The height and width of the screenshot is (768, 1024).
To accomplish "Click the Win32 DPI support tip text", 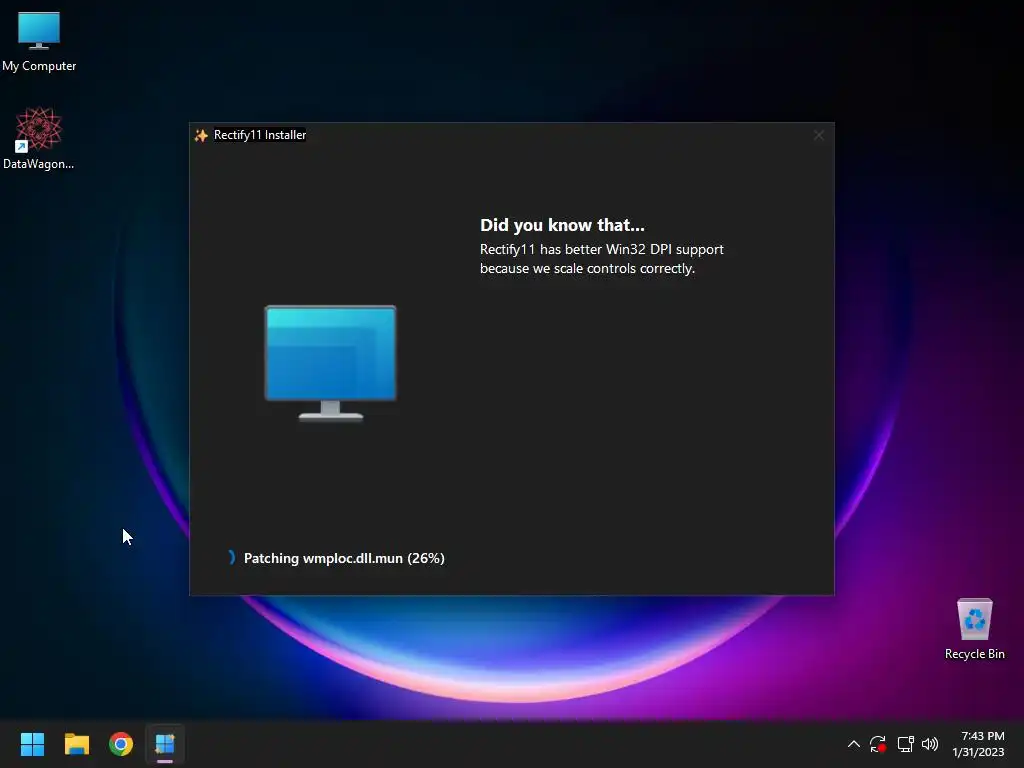I will point(601,259).
